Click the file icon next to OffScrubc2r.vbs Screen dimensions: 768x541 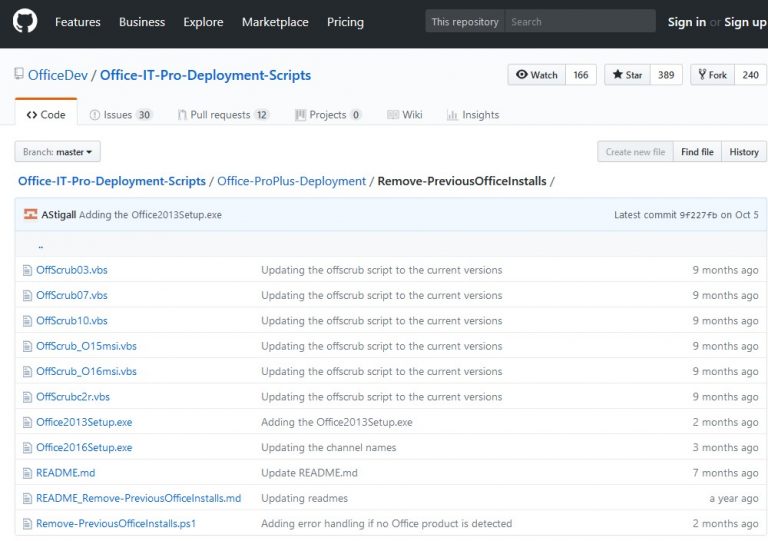point(27,397)
